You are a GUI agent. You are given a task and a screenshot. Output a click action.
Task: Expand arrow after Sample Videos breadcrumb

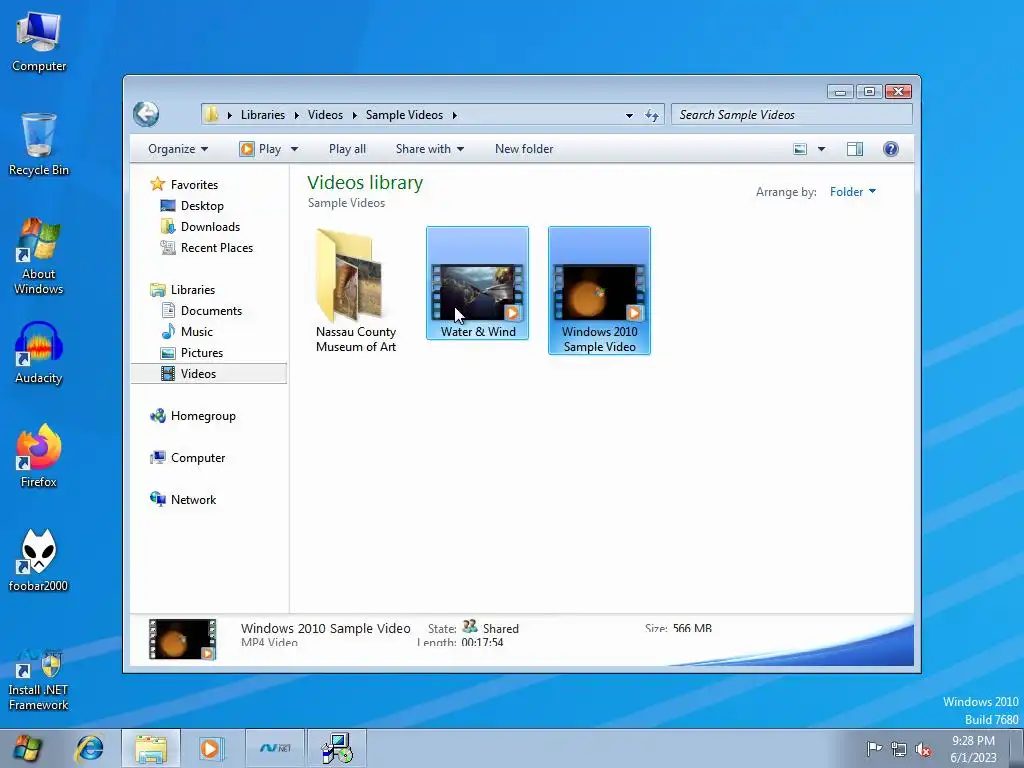[x=455, y=116]
